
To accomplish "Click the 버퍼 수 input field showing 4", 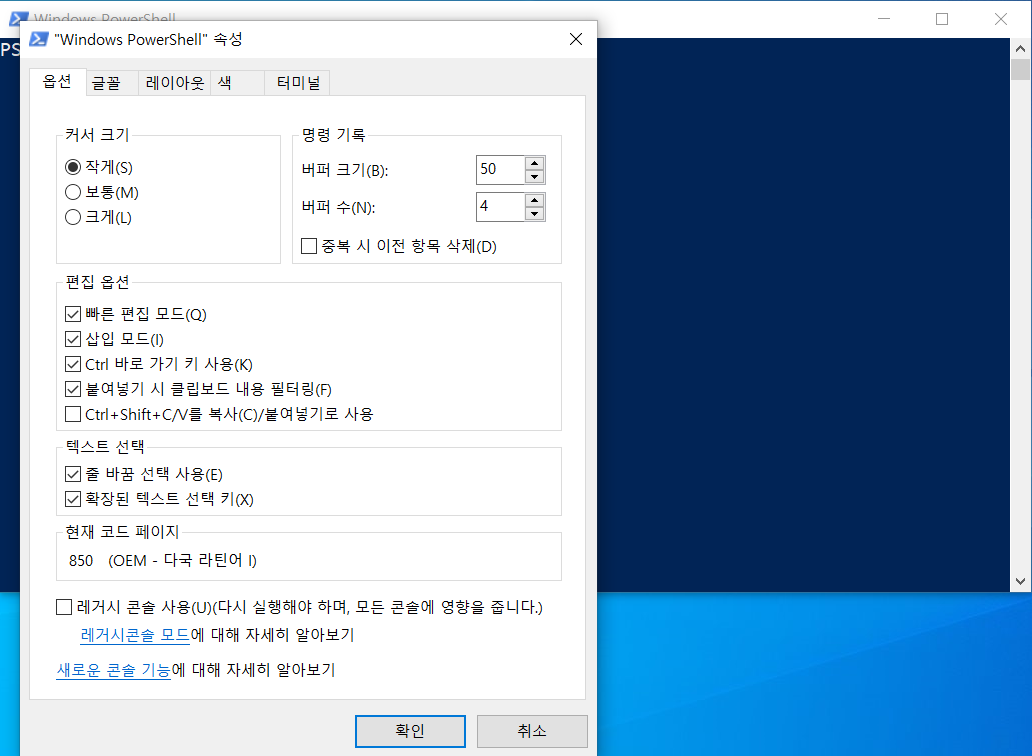I will tap(501, 207).
